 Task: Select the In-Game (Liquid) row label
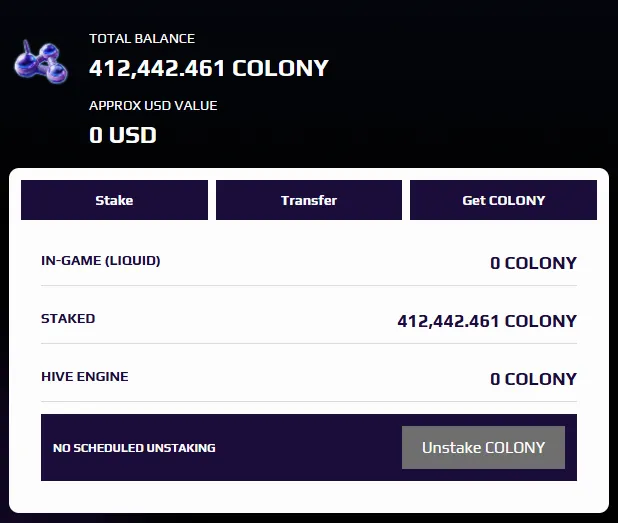(101, 261)
